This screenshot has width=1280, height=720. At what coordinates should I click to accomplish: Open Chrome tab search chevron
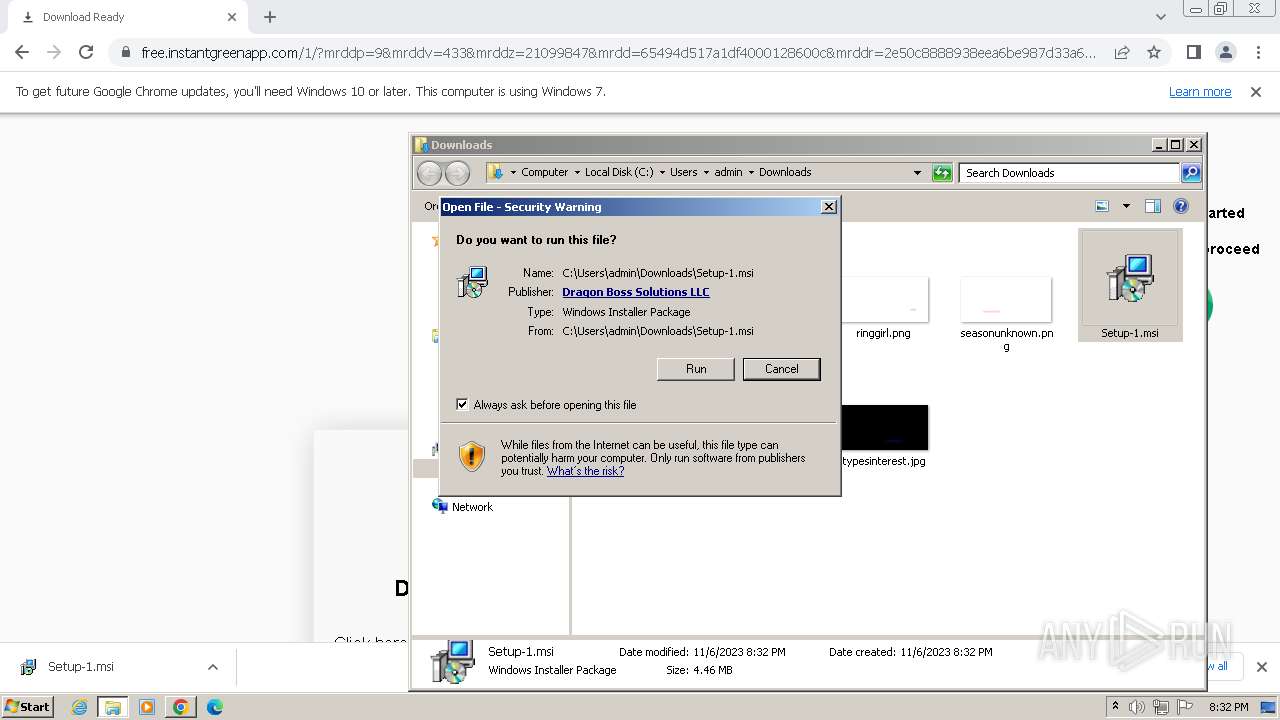coord(1160,17)
